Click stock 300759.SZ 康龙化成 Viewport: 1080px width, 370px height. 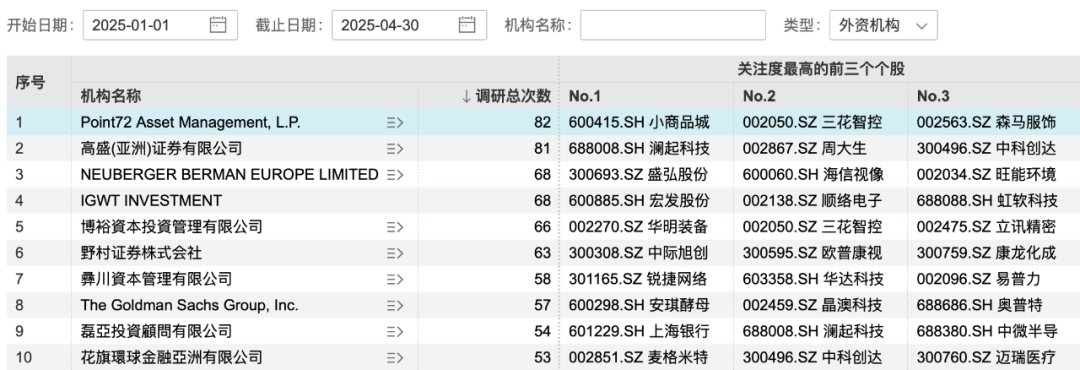(x=986, y=253)
